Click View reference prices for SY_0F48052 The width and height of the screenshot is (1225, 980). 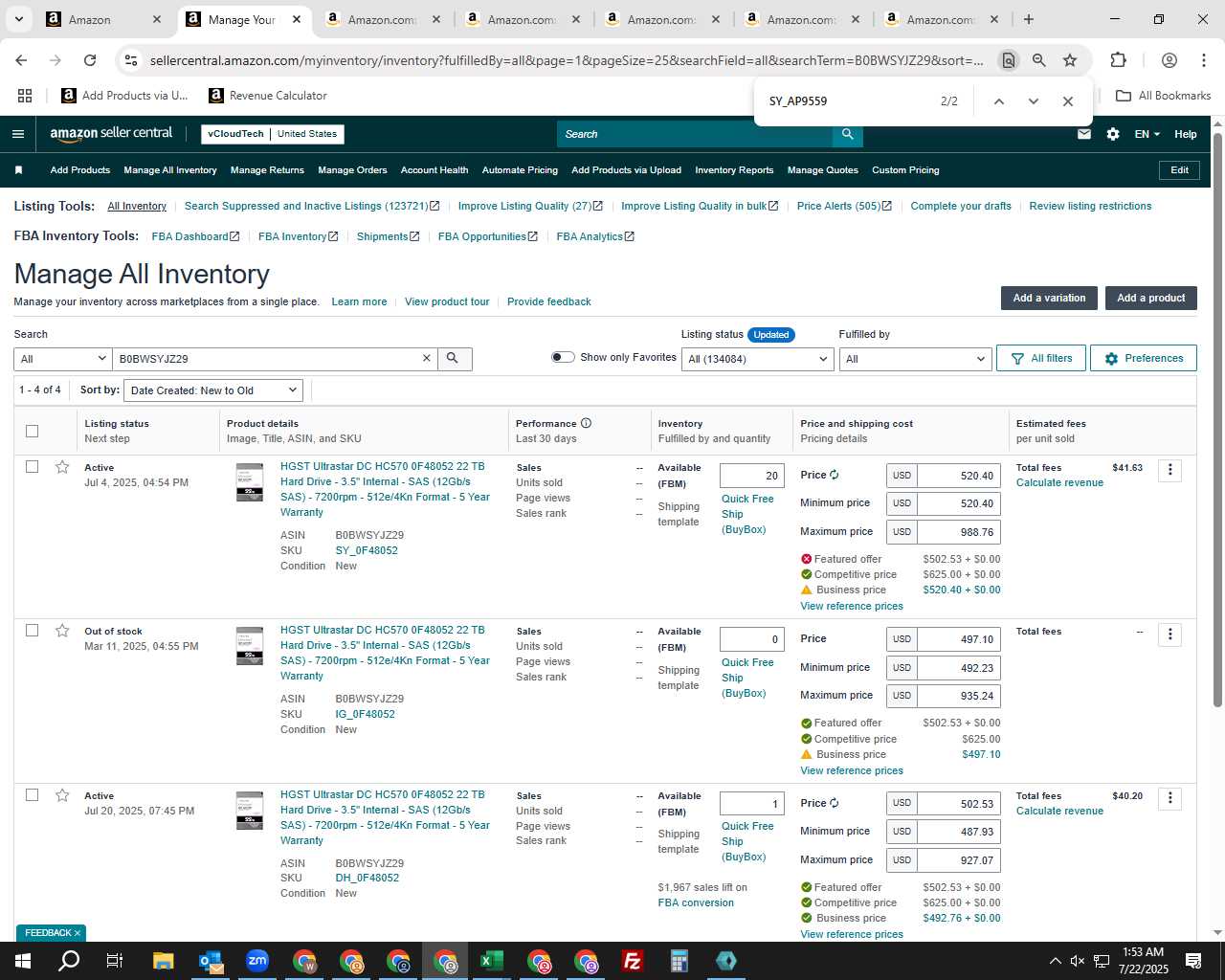tap(852, 606)
